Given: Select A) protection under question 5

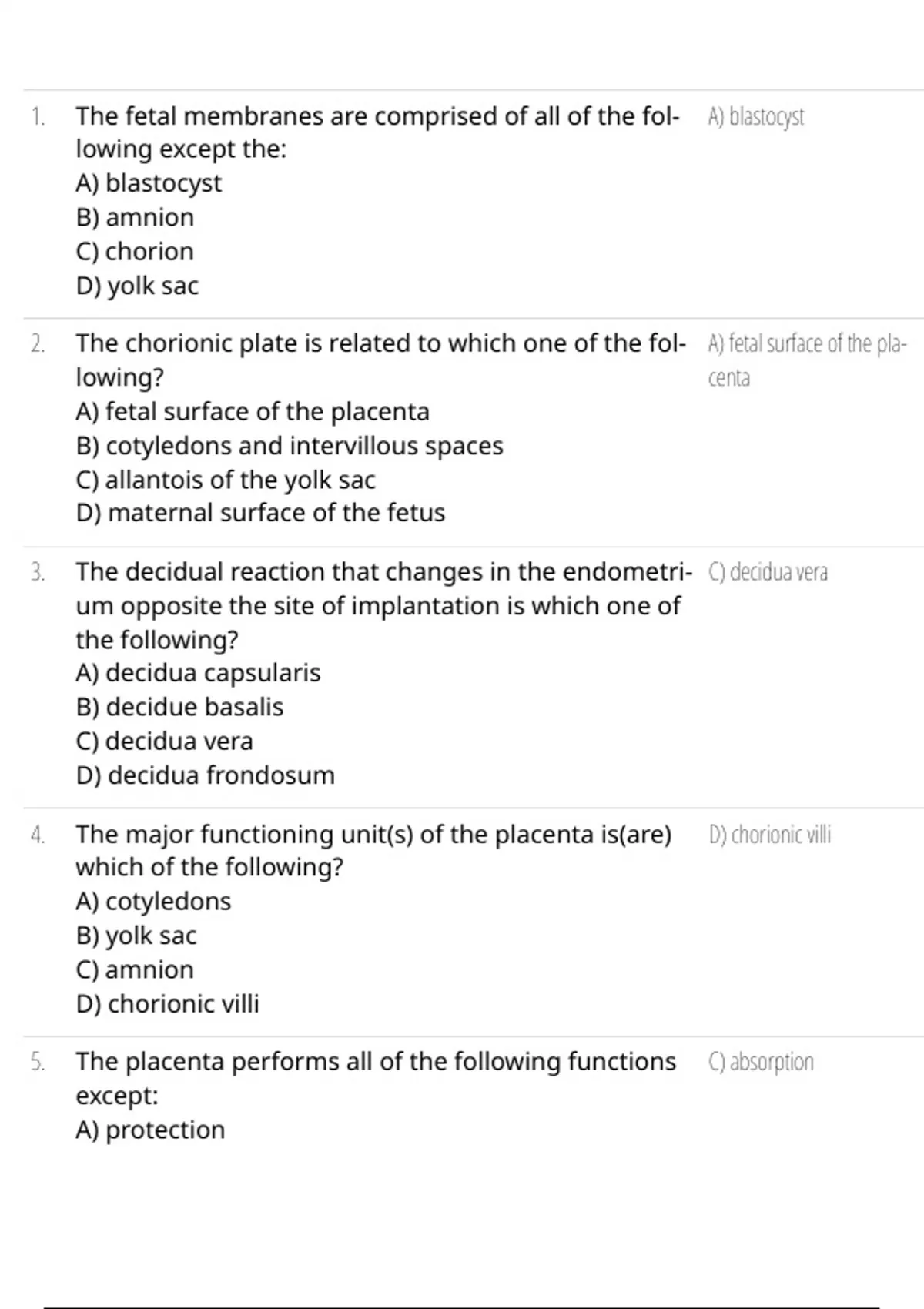Looking at the screenshot, I should 150,1130.
